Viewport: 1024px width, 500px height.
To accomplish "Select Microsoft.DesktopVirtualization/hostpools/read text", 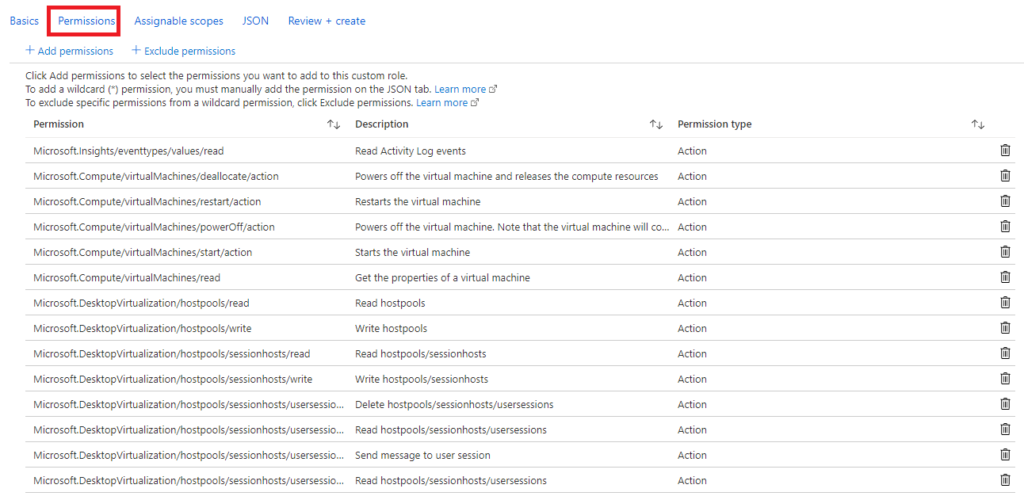I will 141,303.
